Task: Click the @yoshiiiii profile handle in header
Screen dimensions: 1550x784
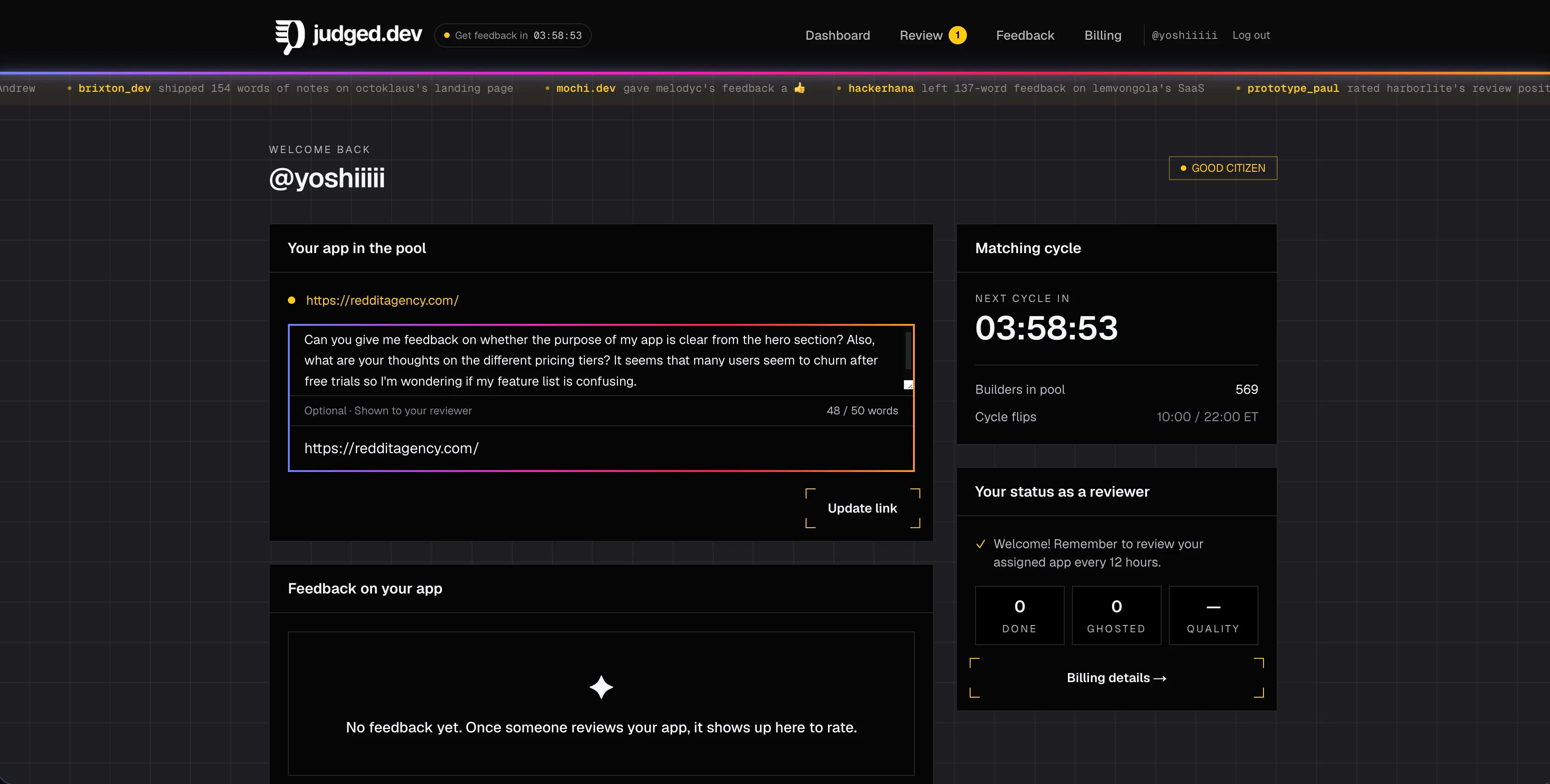Action: point(1184,36)
